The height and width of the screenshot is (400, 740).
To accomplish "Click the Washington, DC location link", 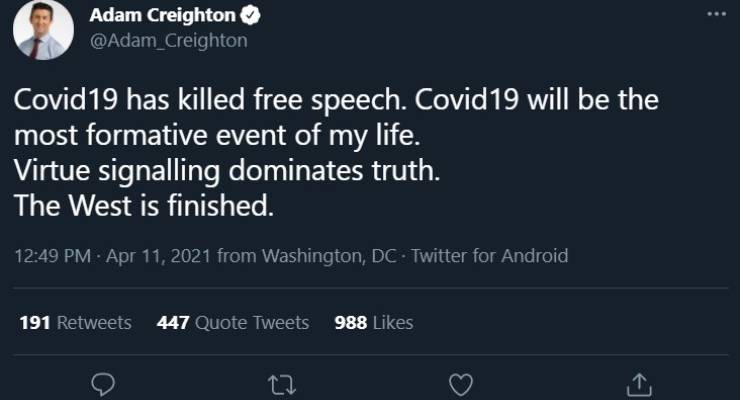I will pyautogui.click(x=328, y=256).
